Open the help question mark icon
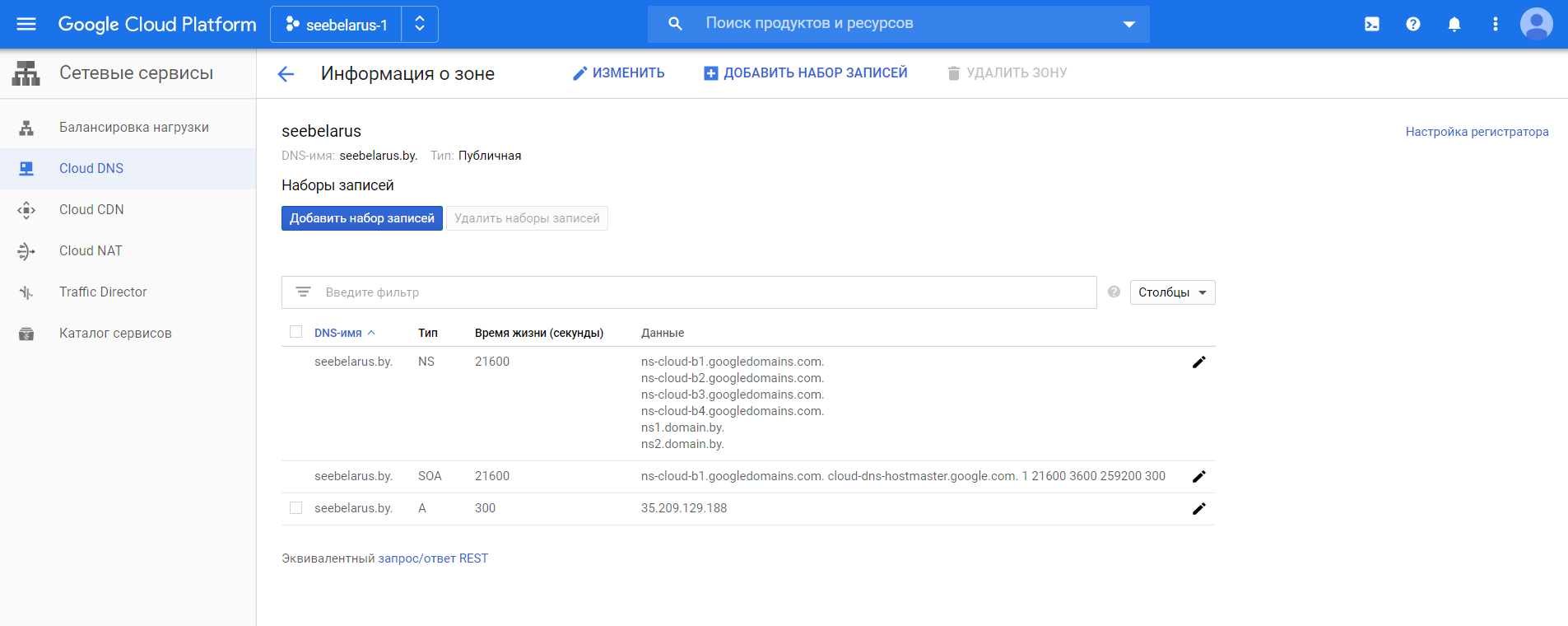Viewport: 1568px width, 626px height. click(x=1413, y=25)
